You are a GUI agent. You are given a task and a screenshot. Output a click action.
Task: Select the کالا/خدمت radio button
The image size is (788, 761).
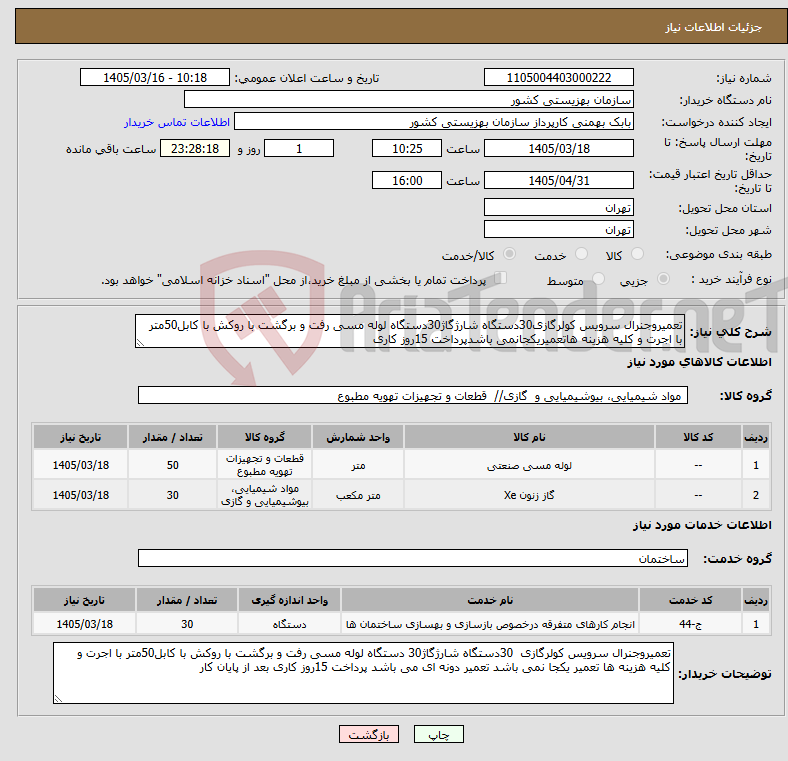(509, 254)
